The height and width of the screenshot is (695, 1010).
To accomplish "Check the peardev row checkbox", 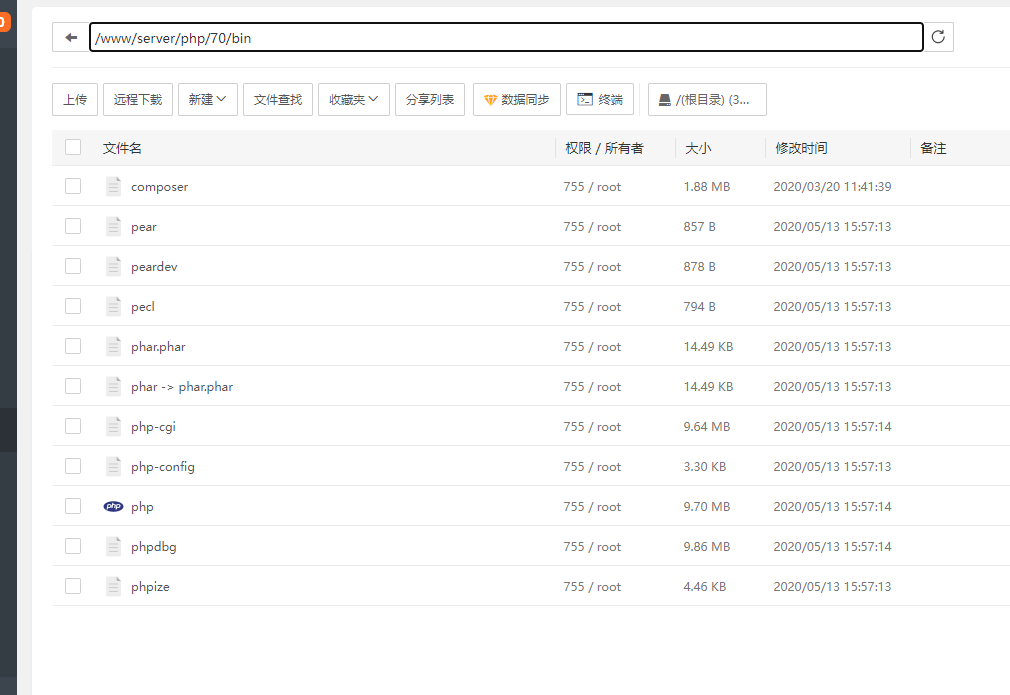I will (x=73, y=266).
